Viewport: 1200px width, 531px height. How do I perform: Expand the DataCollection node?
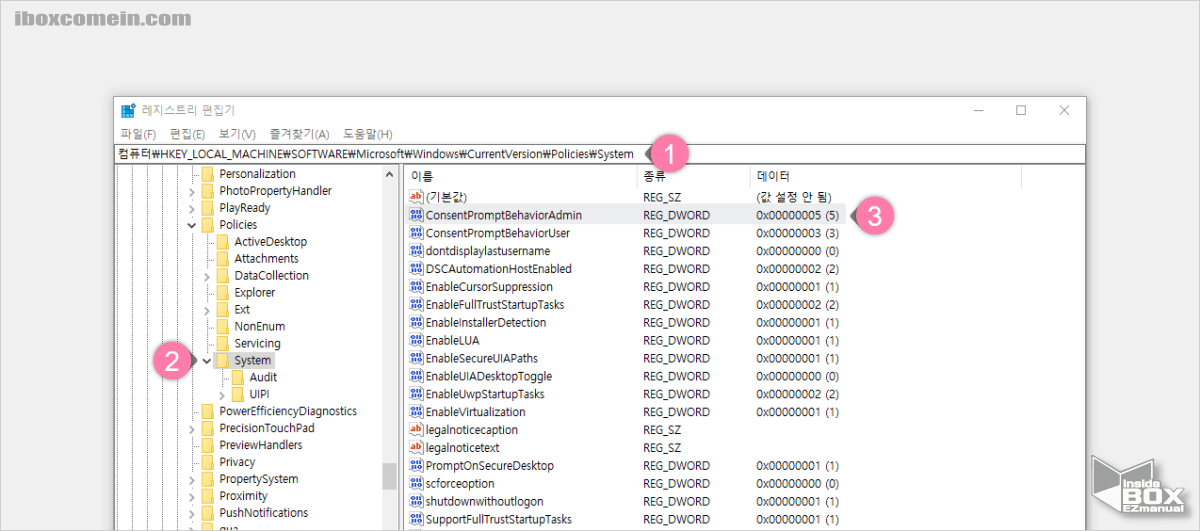tap(207, 276)
